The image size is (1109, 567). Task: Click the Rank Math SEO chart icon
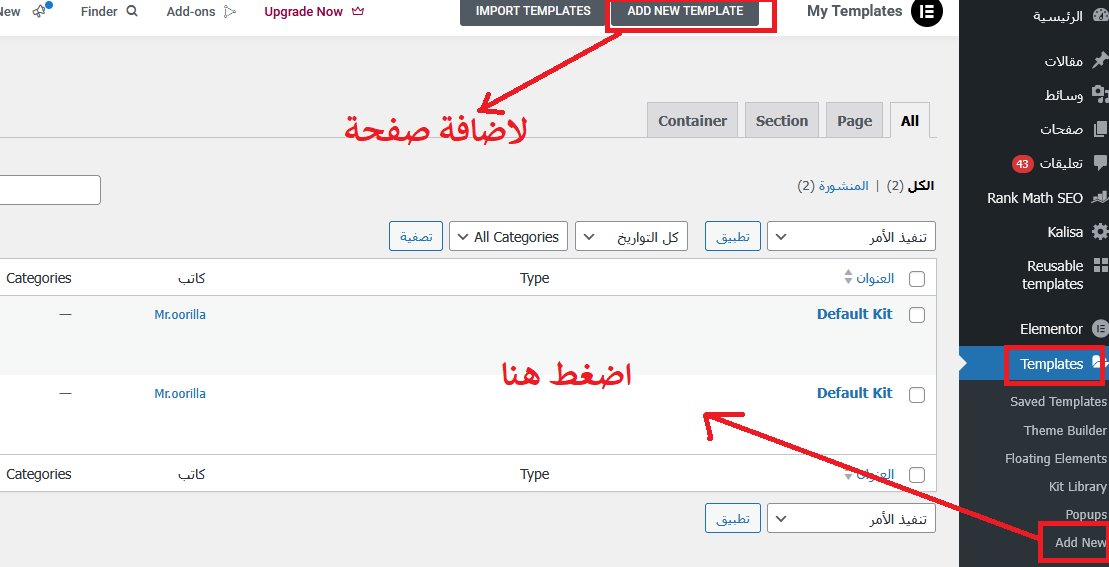pos(1100,198)
